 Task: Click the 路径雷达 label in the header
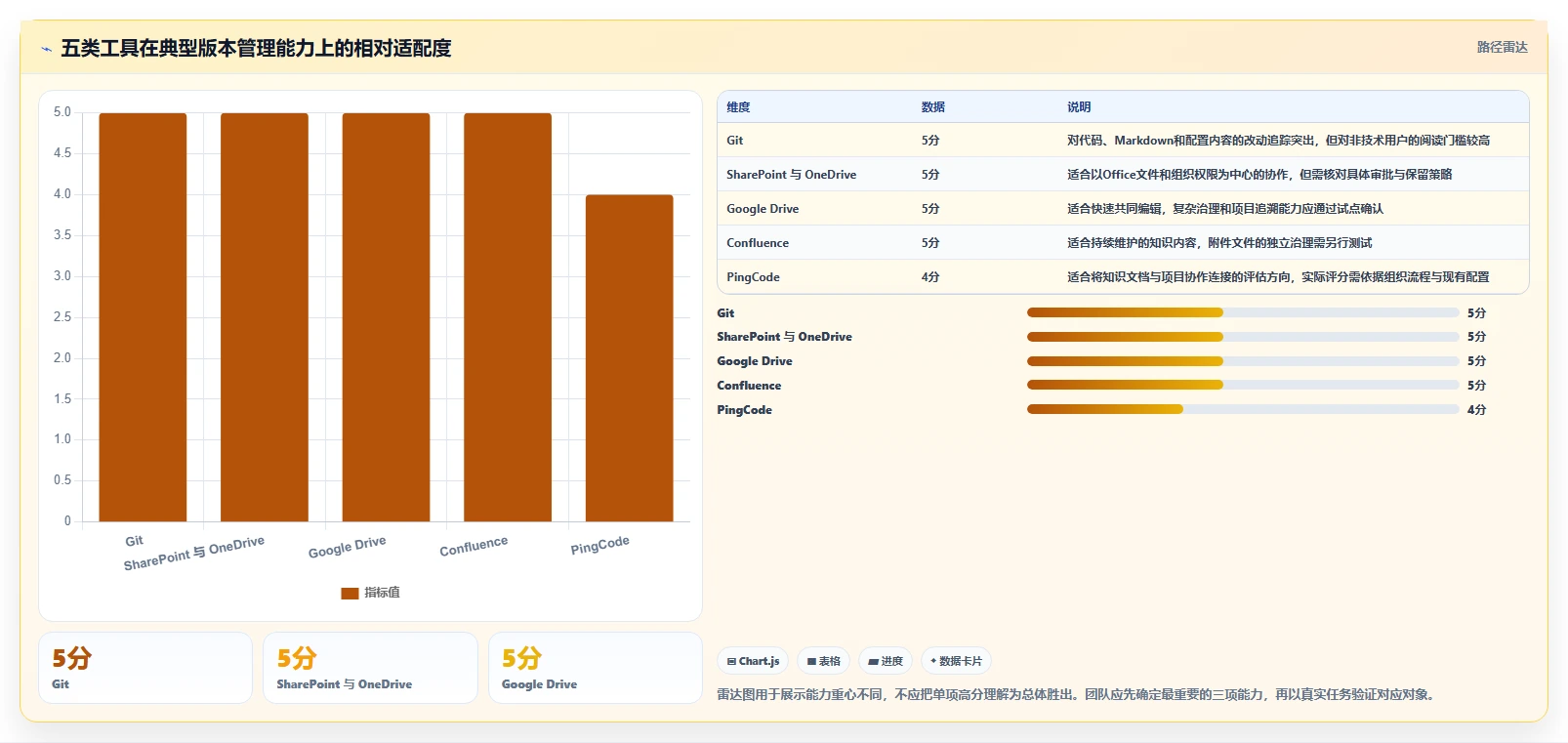[x=1502, y=47]
